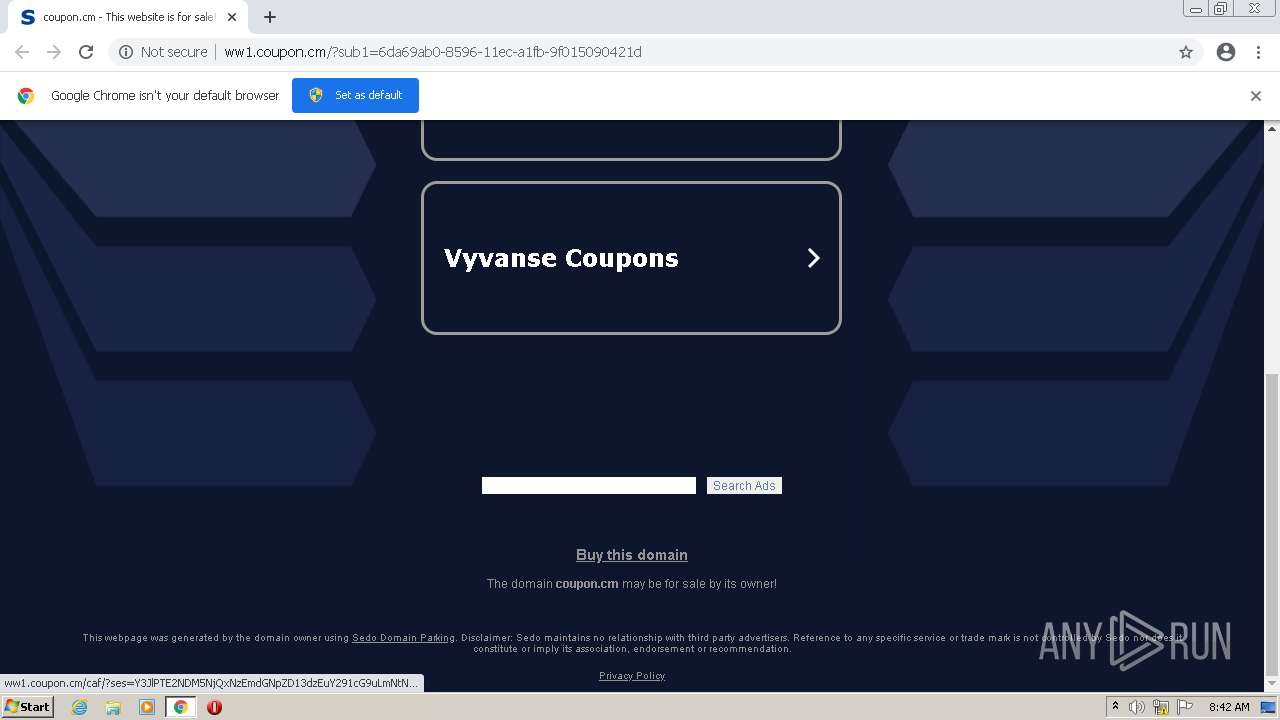The height and width of the screenshot is (720, 1280).
Task: Open the file explorer taskbar icon
Action: pyautogui.click(x=113, y=707)
